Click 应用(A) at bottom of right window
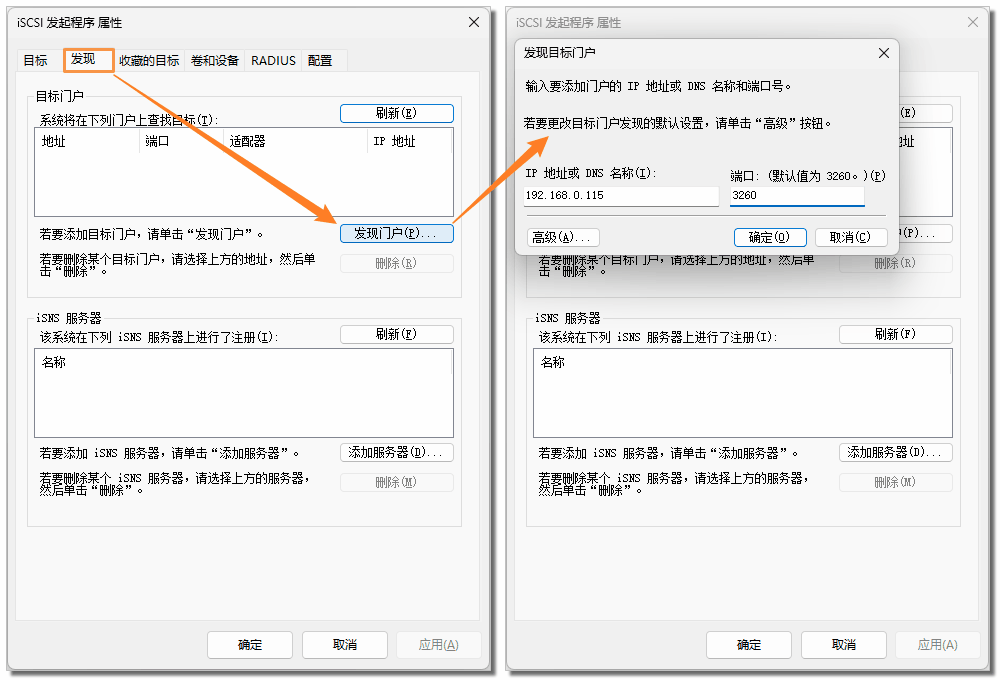1000x680 pixels. (938, 645)
